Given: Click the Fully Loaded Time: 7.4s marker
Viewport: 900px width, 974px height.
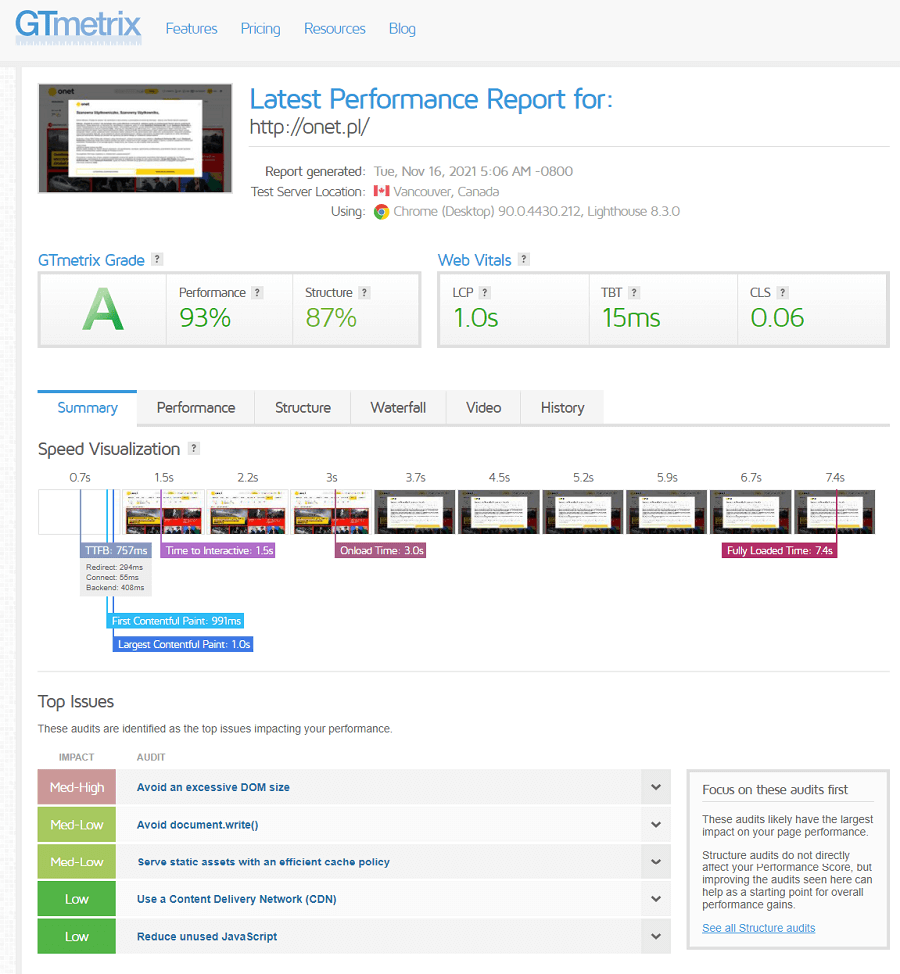Looking at the screenshot, I should click(x=780, y=550).
